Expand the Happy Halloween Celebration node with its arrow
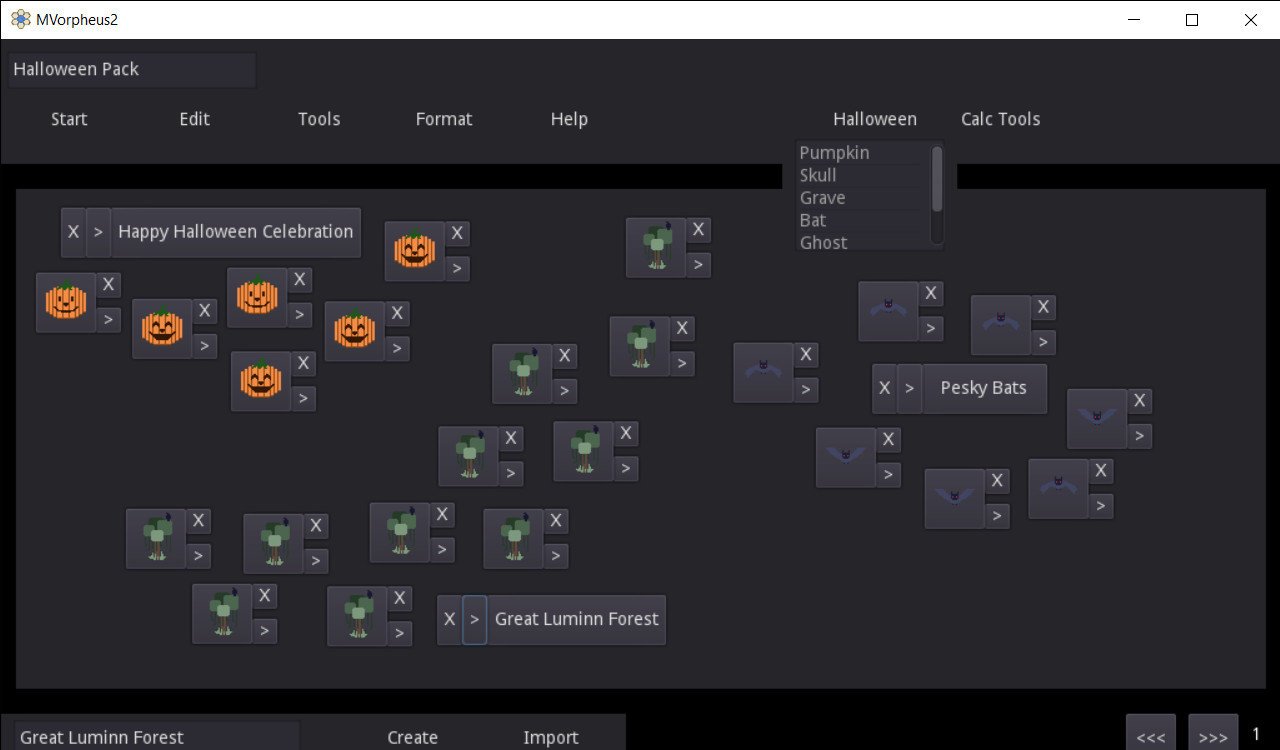The width and height of the screenshot is (1280, 750). click(x=97, y=231)
